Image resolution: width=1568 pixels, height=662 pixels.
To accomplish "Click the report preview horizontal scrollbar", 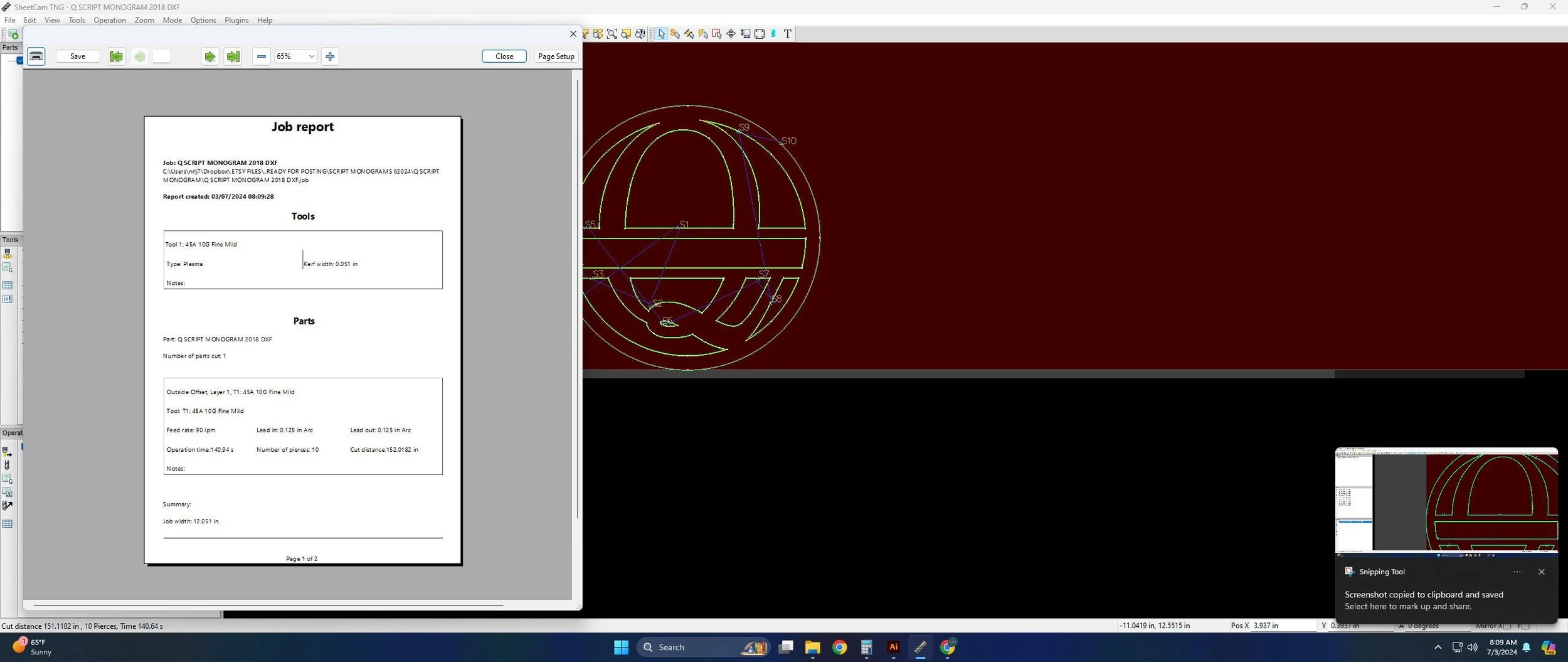I will click(268, 605).
